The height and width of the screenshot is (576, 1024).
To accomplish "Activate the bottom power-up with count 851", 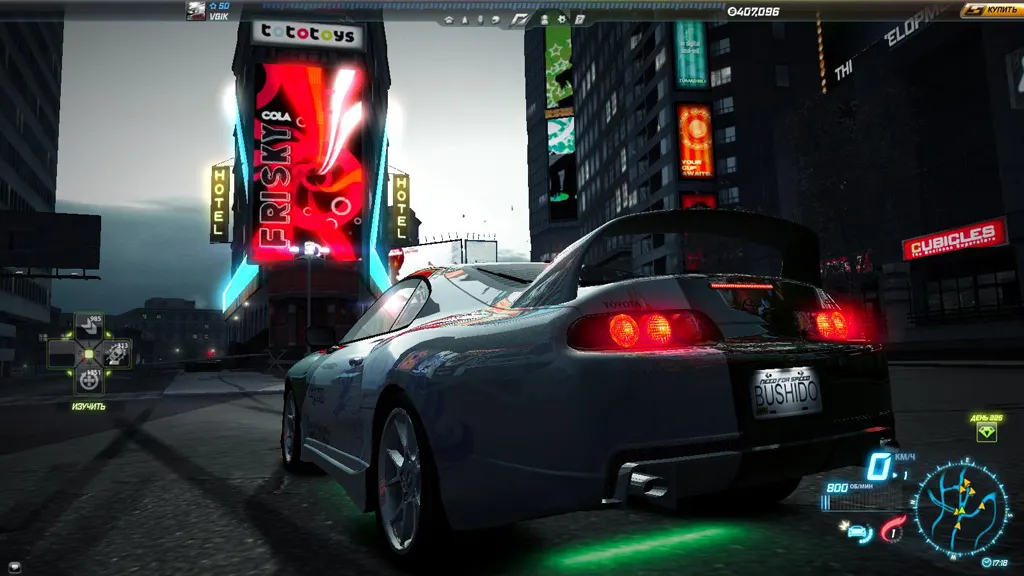I will tap(89, 381).
